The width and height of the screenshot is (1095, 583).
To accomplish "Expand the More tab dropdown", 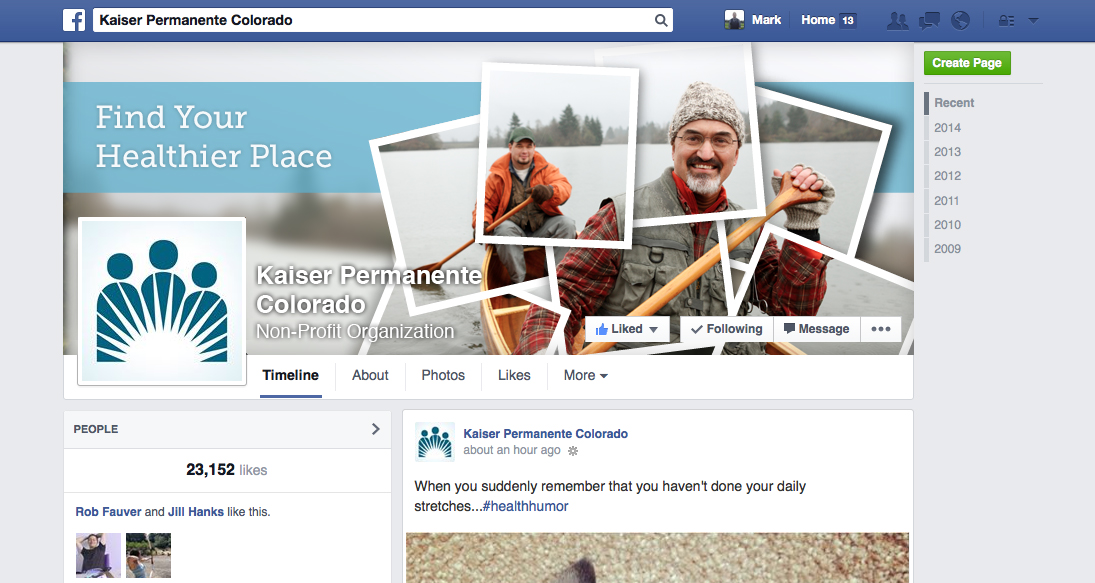I will 585,376.
